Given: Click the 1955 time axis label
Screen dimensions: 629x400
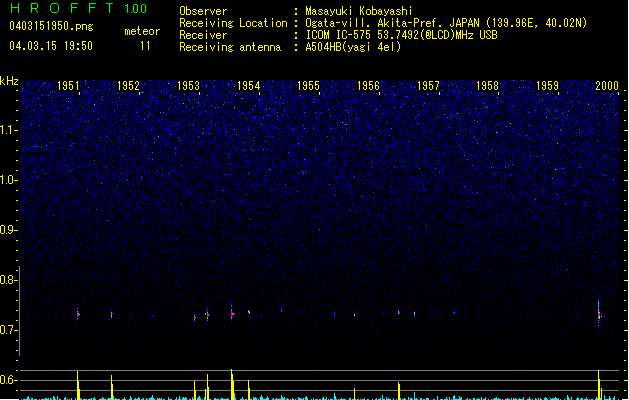Looking at the screenshot, I should tap(308, 85).
